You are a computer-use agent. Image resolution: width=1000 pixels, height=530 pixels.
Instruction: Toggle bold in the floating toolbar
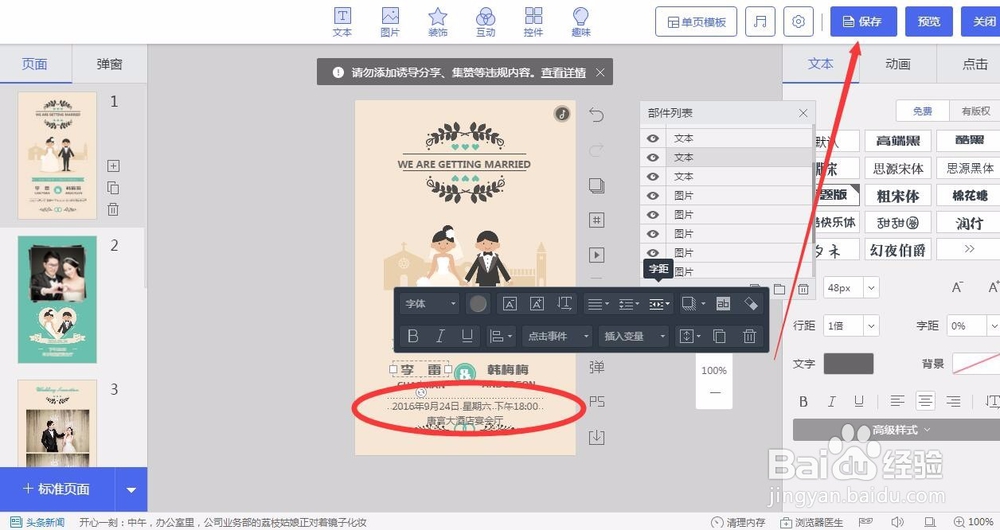point(413,336)
